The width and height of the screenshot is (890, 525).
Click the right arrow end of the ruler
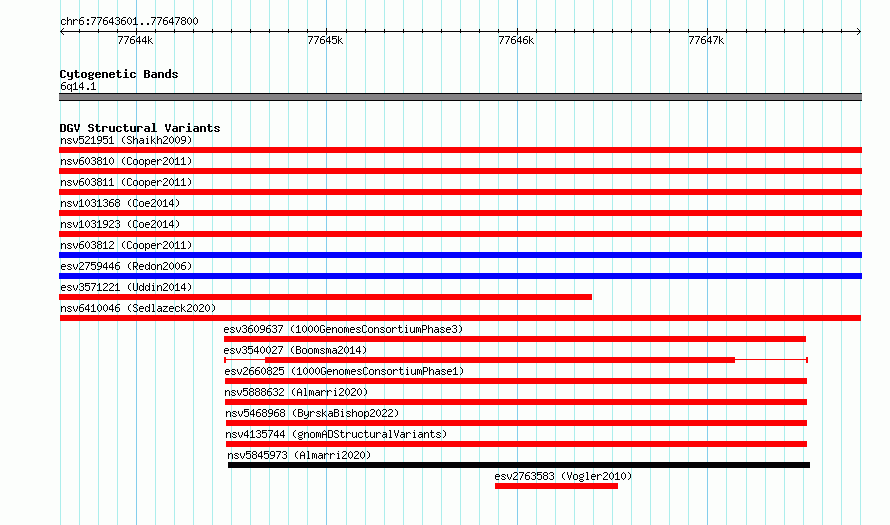pyautogui.click(x=859, y=31)
